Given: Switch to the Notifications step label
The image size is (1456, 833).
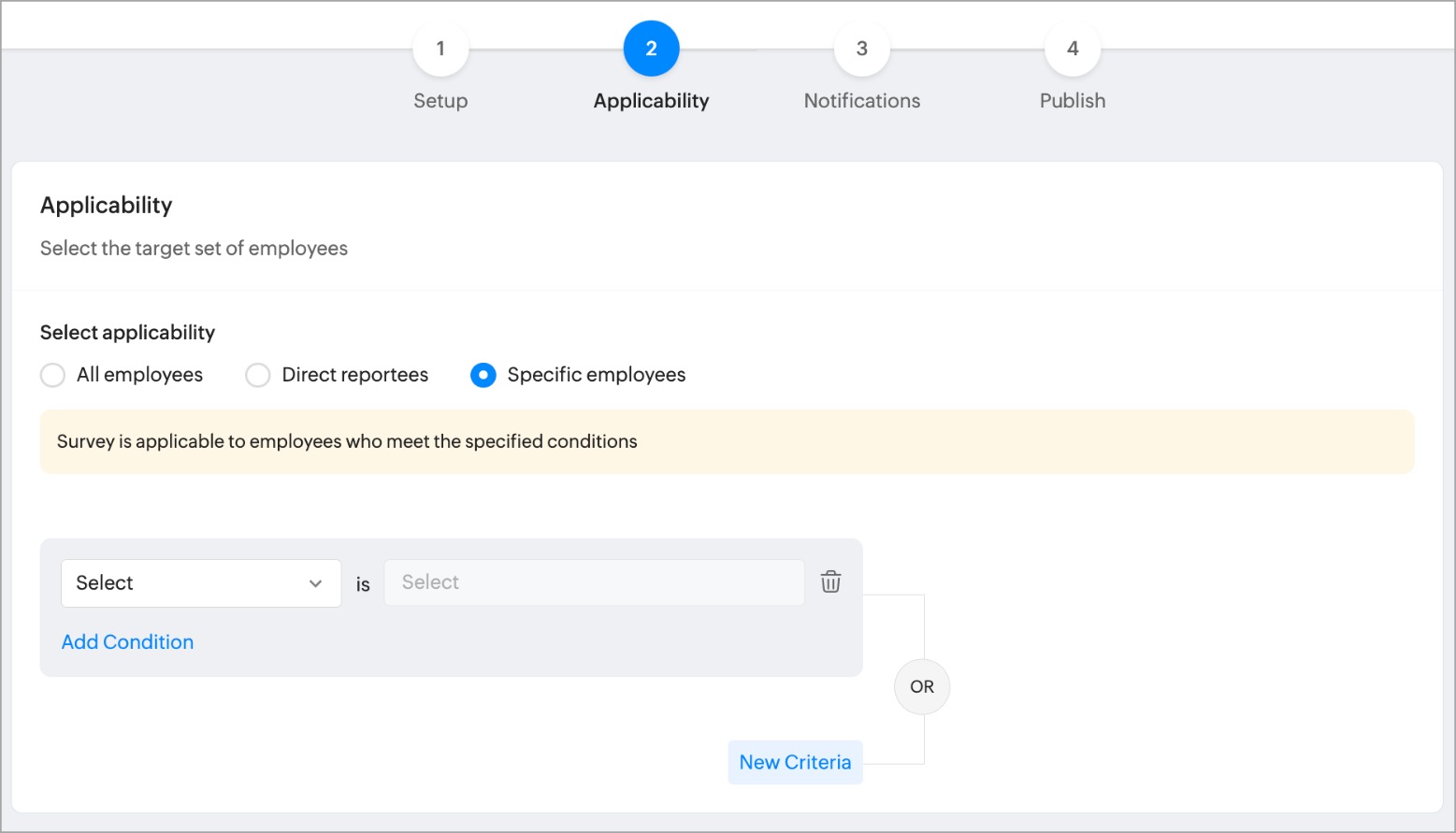Looking at the screenshot, I should [x=861, y=101].
